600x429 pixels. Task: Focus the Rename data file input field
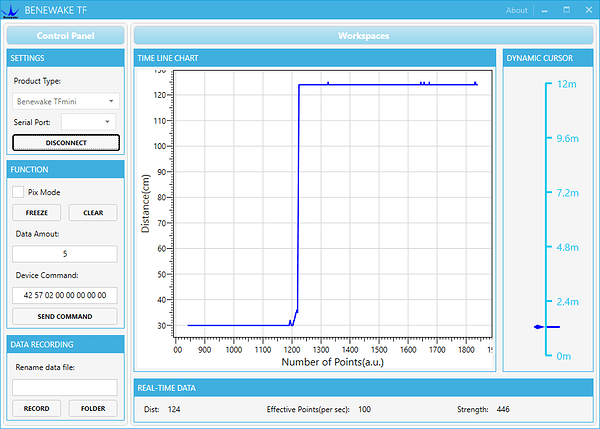click(65, 387)
